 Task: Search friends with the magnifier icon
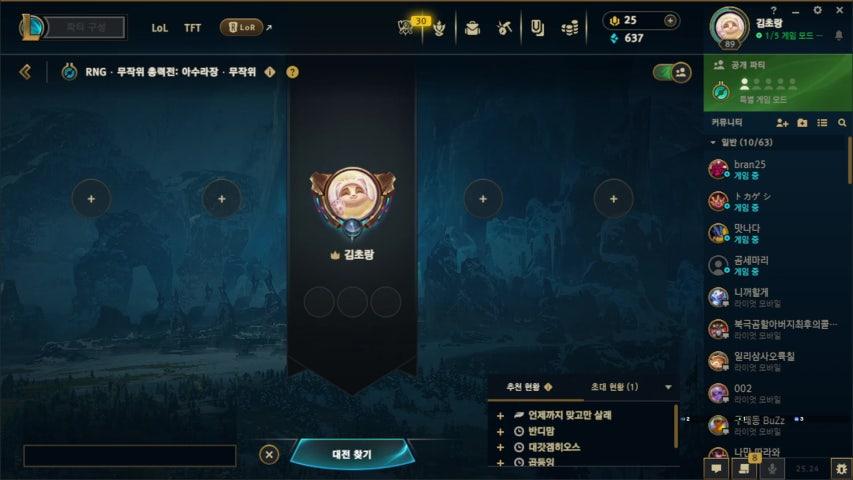842,123
